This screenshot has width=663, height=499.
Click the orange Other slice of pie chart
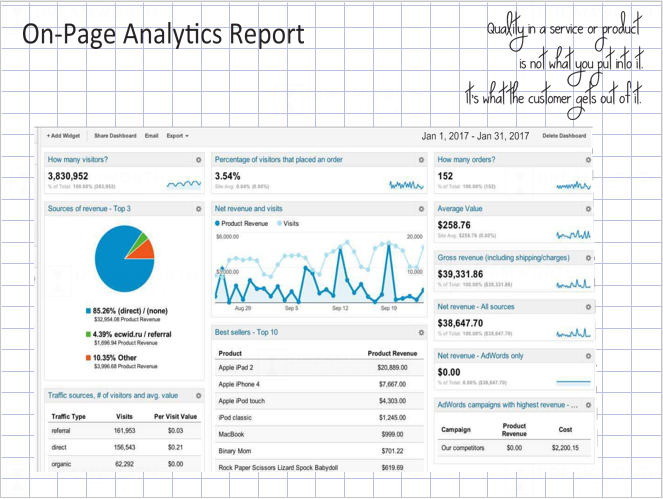coord(145,252)
